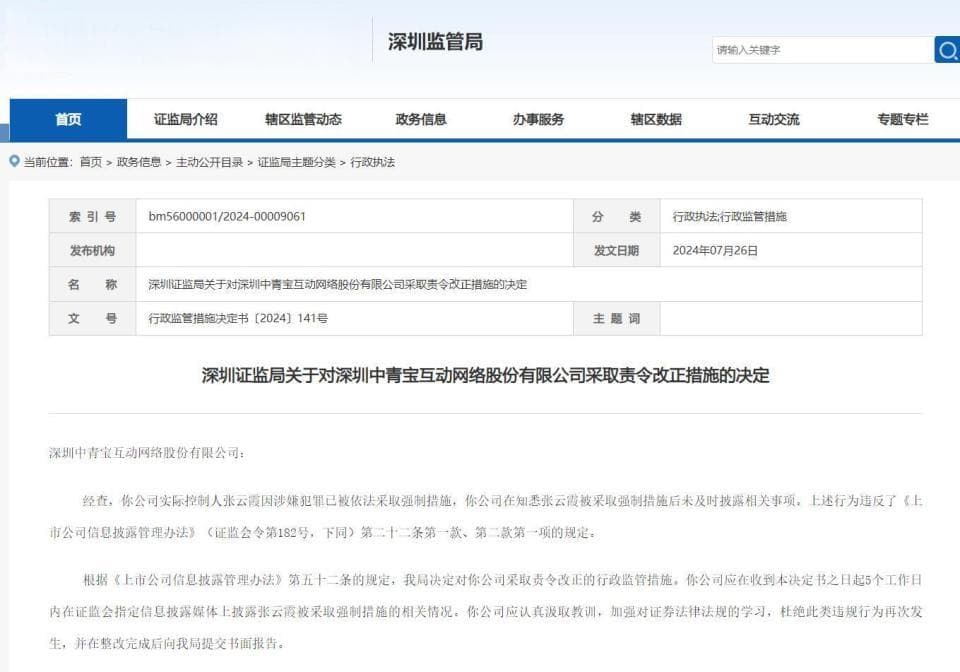Open the 首页 navigation tab
Image resolution: width=960 pixels, height=672 pixels.
pyautogui.click(x=68, y=119)
